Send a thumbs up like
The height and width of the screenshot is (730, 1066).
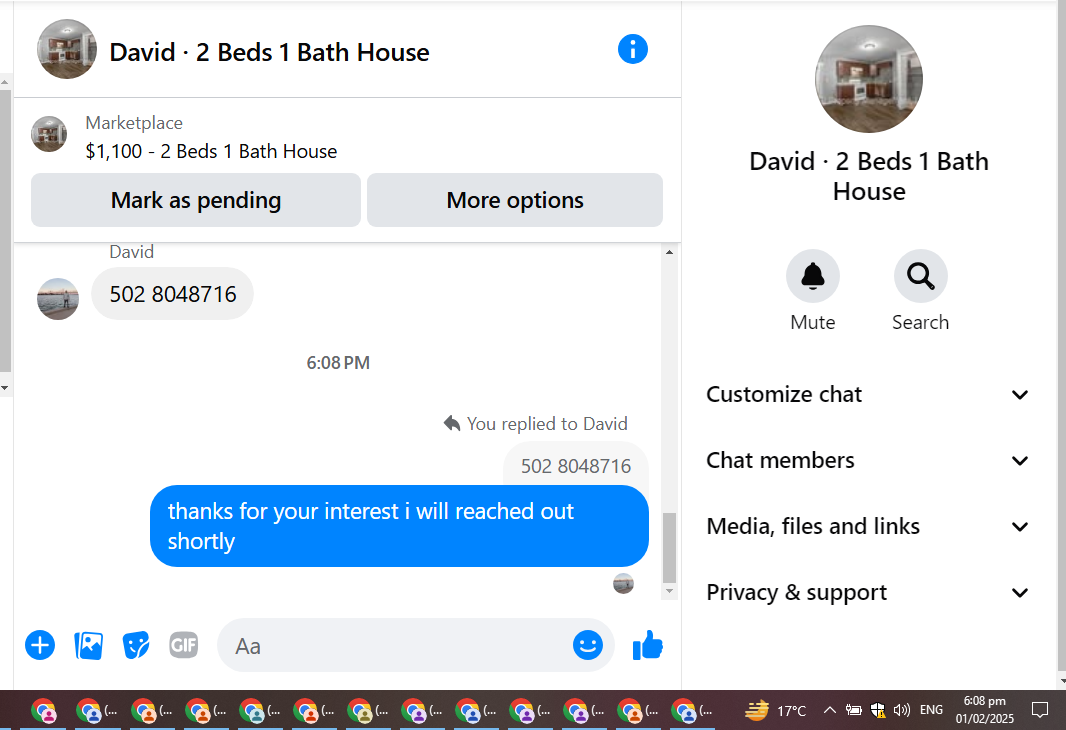coord(647,645)
